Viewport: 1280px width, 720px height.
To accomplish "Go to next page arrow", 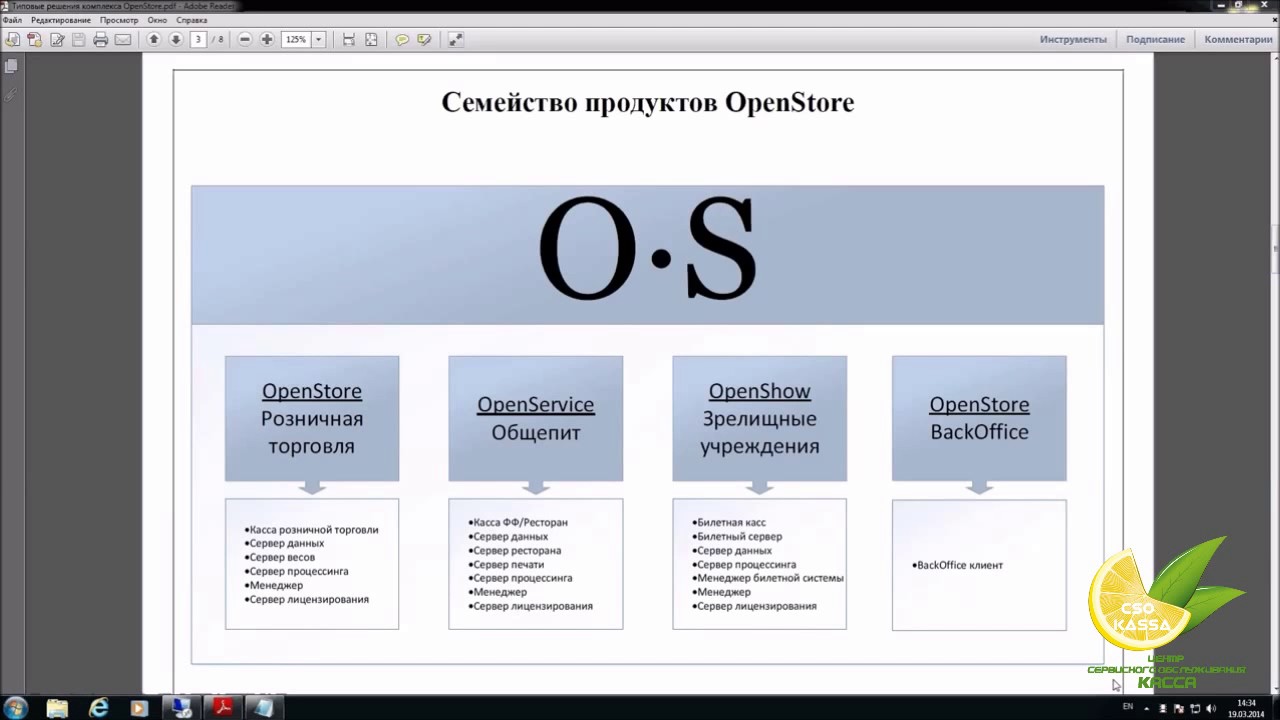I will [176, 40].
